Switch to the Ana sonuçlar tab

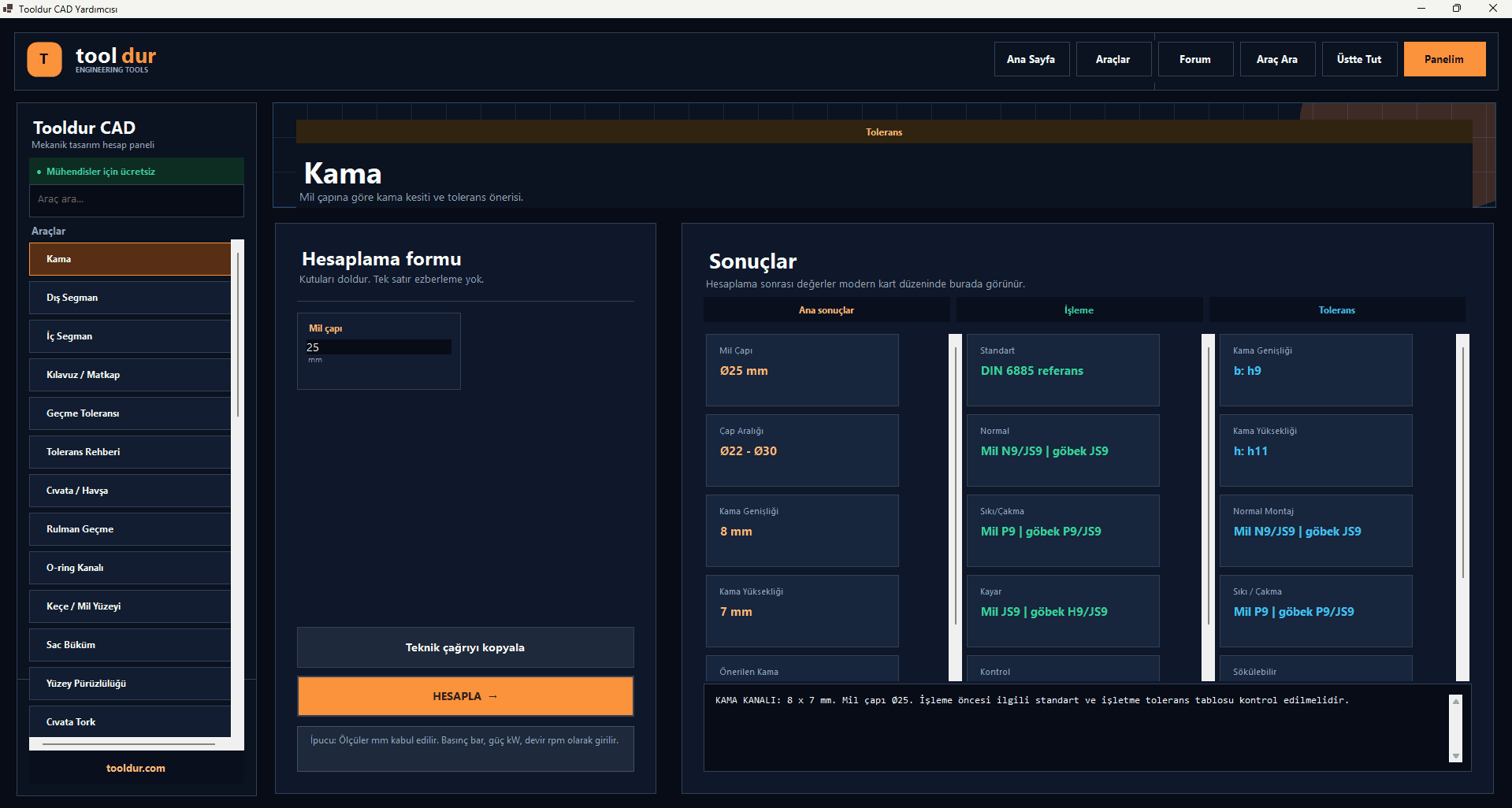[827, 310]
